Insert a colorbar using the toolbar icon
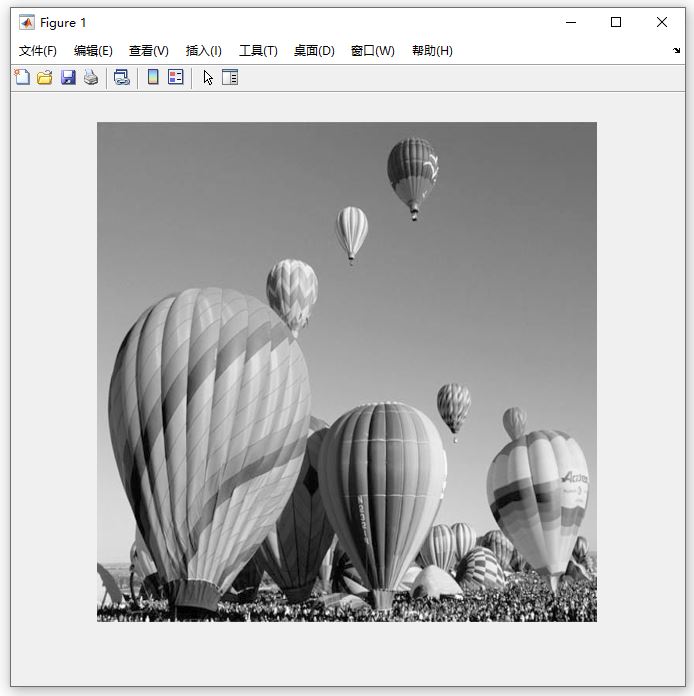This screenshot has height=696, width=694. tap(153, 77)
